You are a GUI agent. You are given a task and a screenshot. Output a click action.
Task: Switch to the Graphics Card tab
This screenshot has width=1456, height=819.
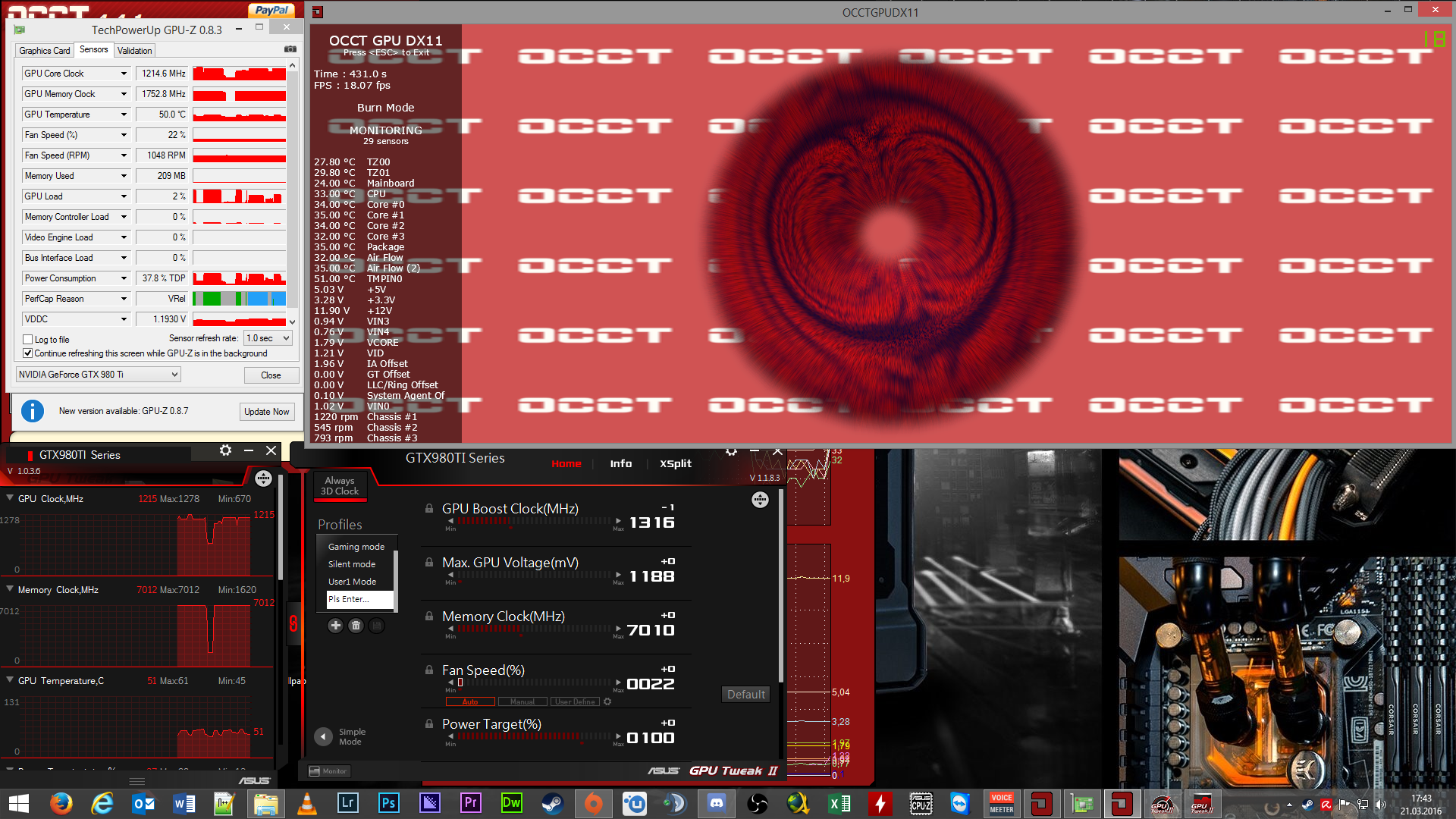(x=44, y=51)
